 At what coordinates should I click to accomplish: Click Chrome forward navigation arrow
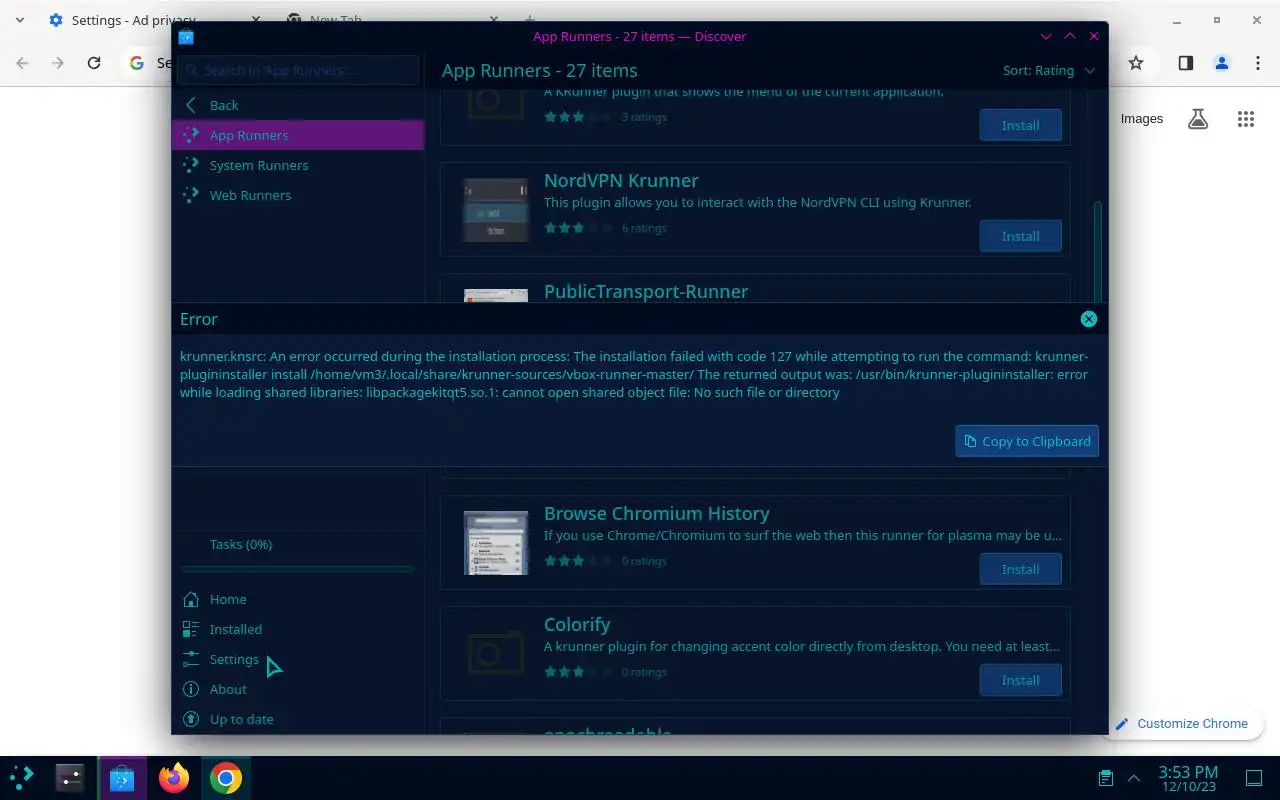[x=58, y=63]
